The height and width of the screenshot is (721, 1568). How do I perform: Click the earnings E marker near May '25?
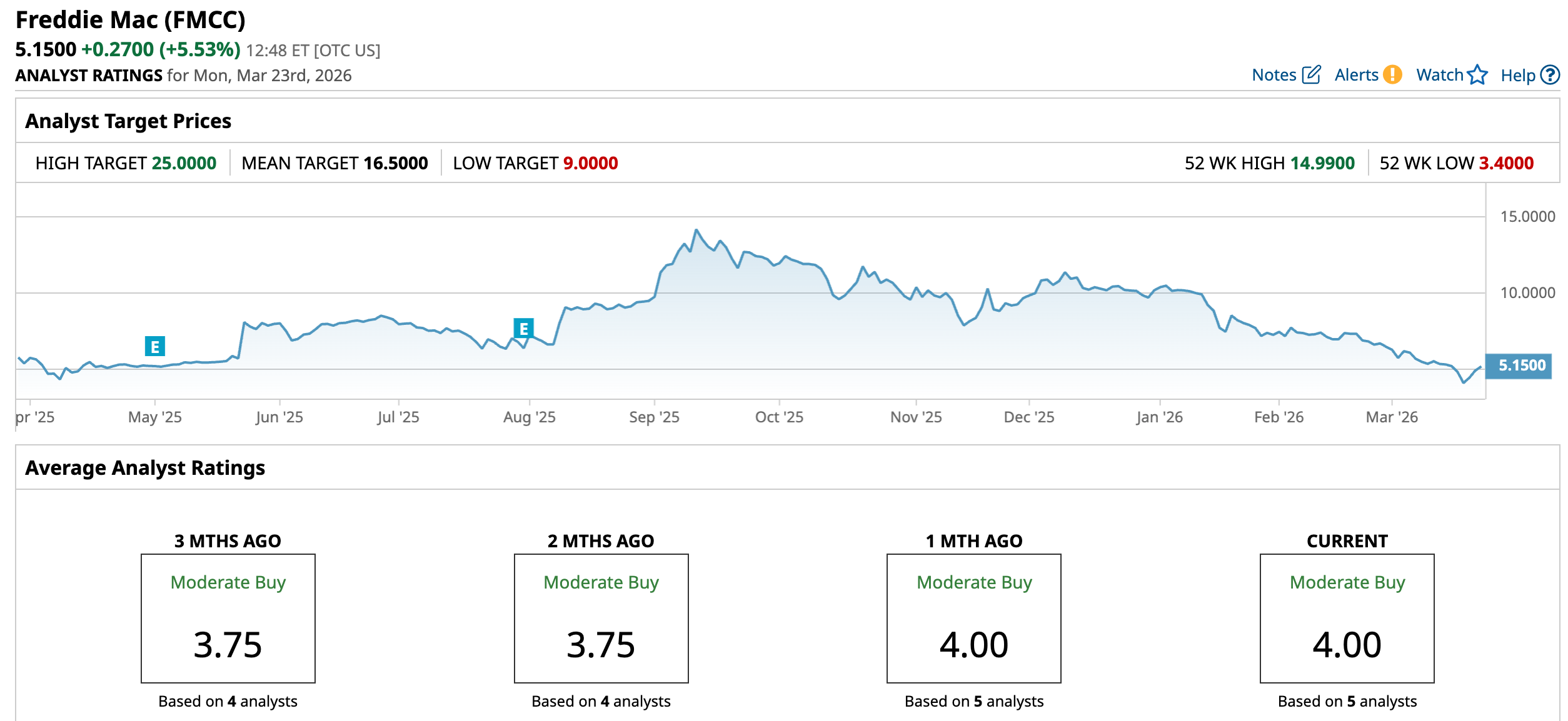tap(155, 346)
